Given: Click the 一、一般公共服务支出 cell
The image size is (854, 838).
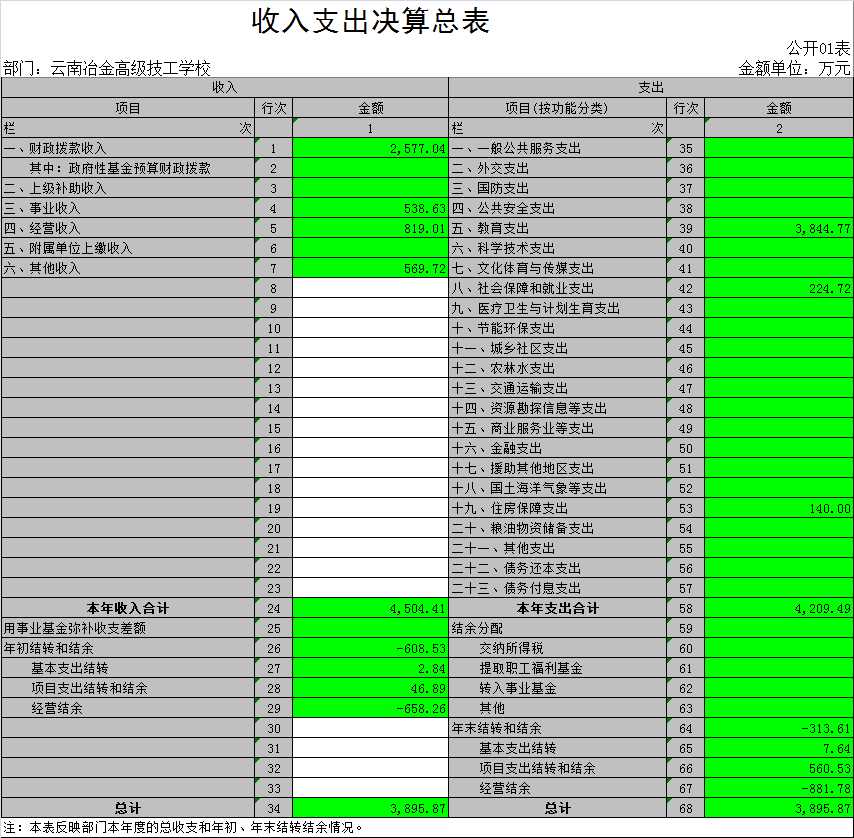Looking at the screenshot, I should coord(558,148).
